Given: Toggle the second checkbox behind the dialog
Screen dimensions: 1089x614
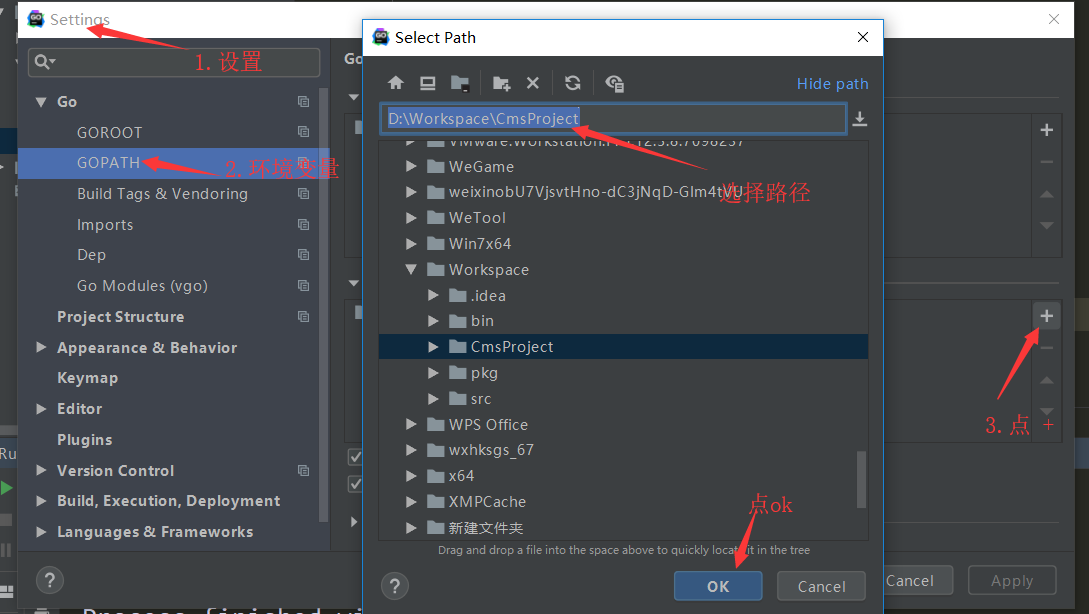Looking at the screenshot, I should pyautogui.click(x=354, y=484).
